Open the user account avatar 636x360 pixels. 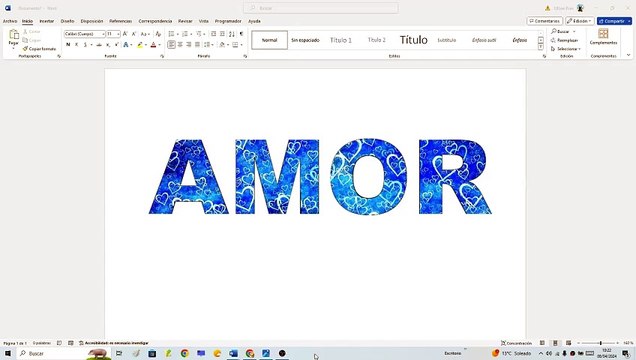[x=580, y=8]
